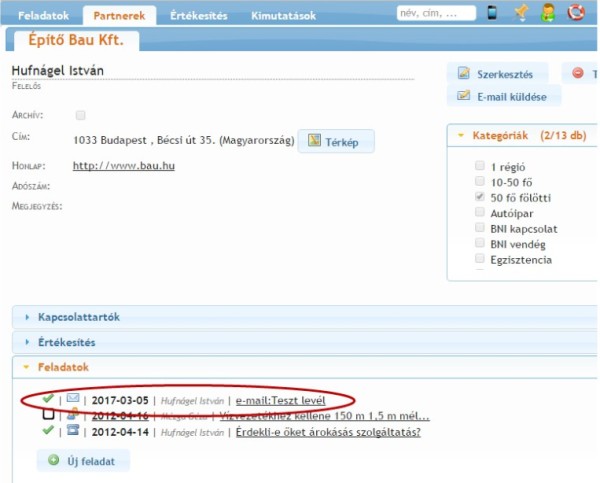Click the name/address search field
This screenshot has width=600, height=483.
[436, 13]
